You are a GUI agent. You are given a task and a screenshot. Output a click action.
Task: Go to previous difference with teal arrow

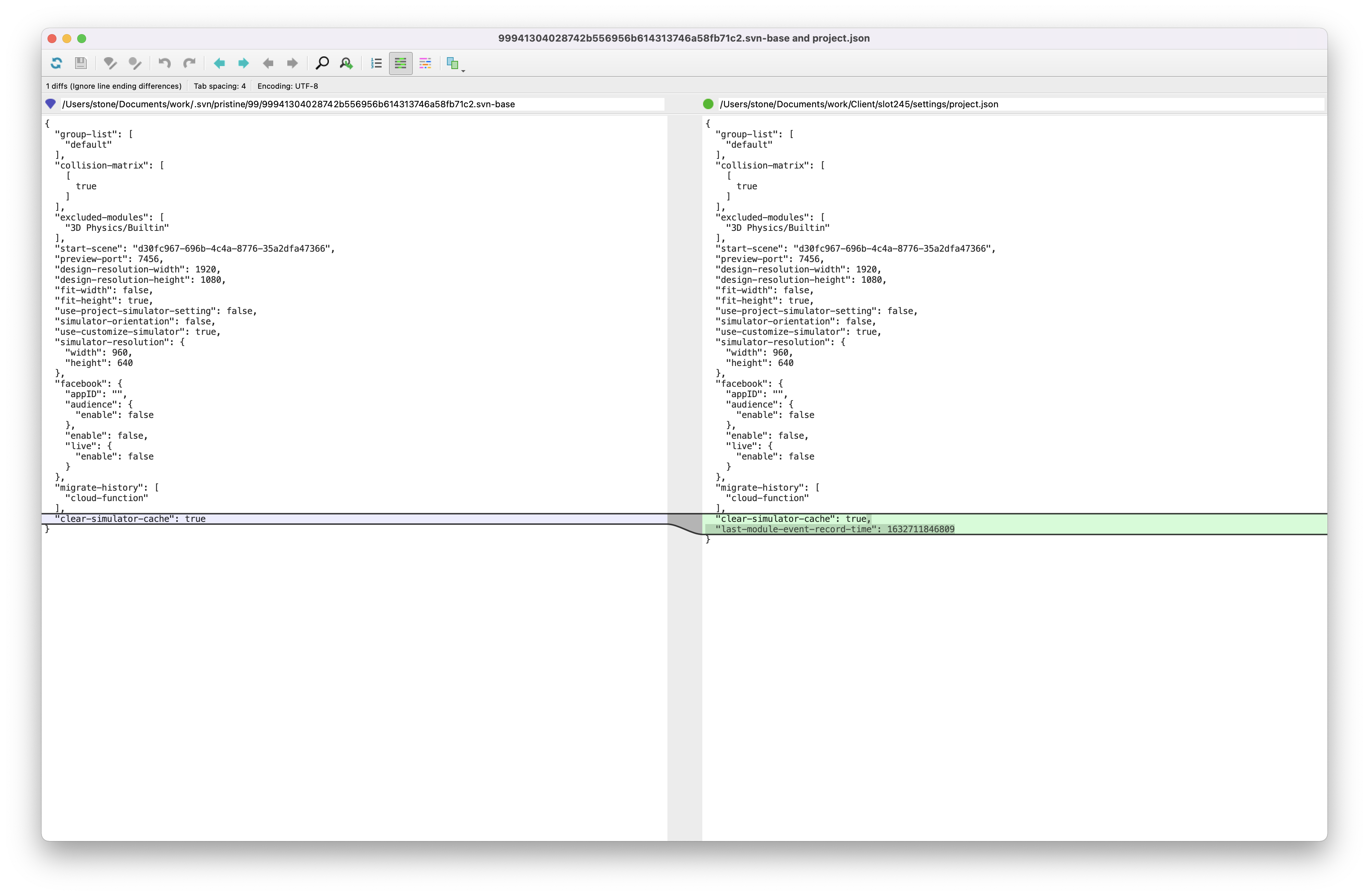[219, 63]
